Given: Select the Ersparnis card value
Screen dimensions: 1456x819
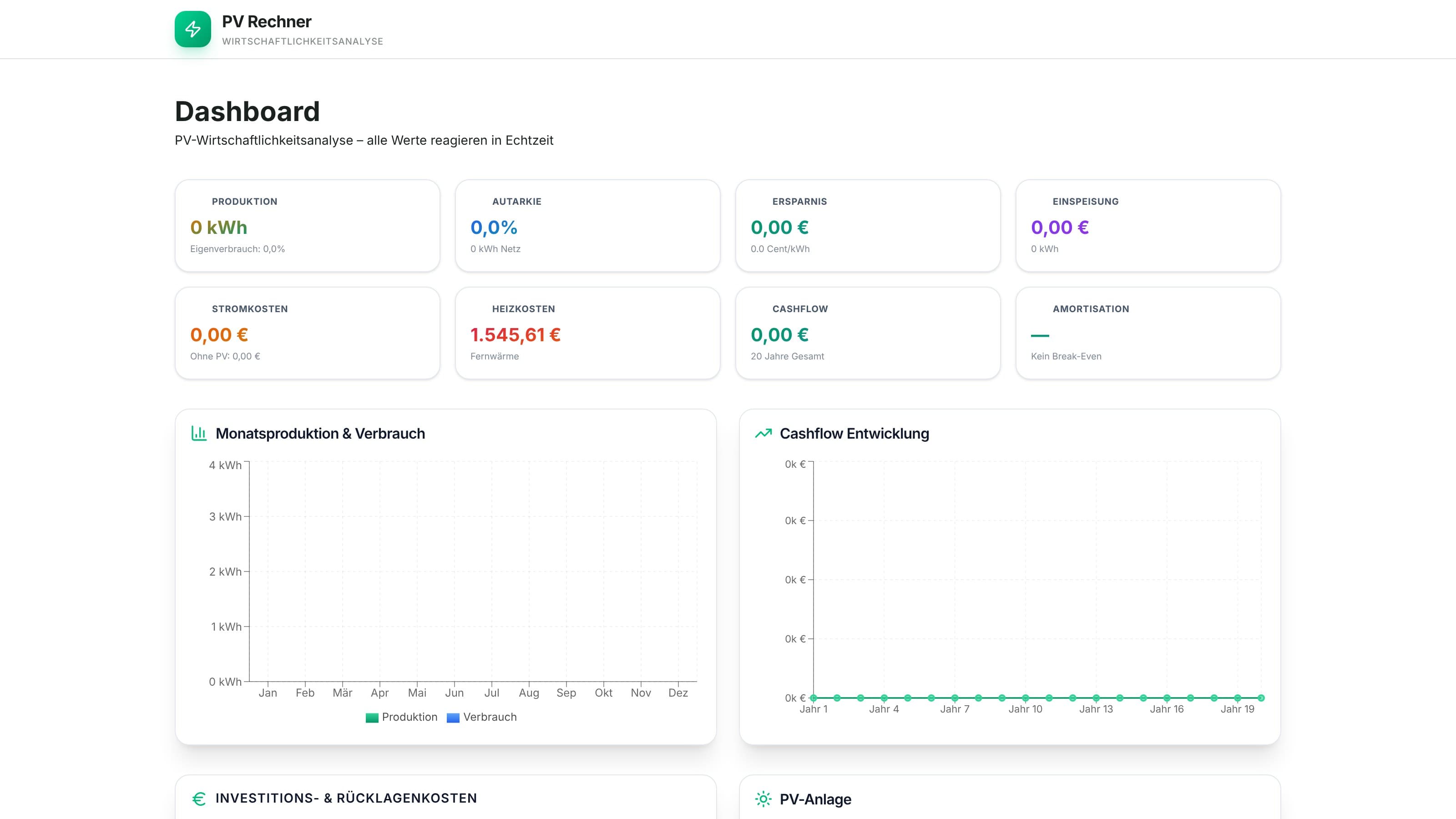Looking at the screenshot, I should 779,227.
